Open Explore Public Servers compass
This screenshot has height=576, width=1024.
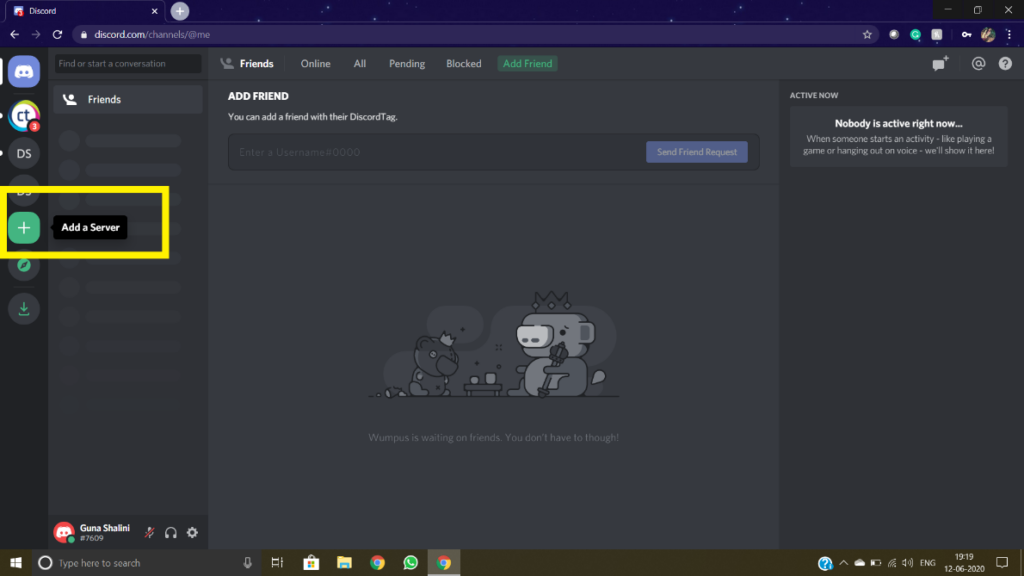tap(24, 265)
